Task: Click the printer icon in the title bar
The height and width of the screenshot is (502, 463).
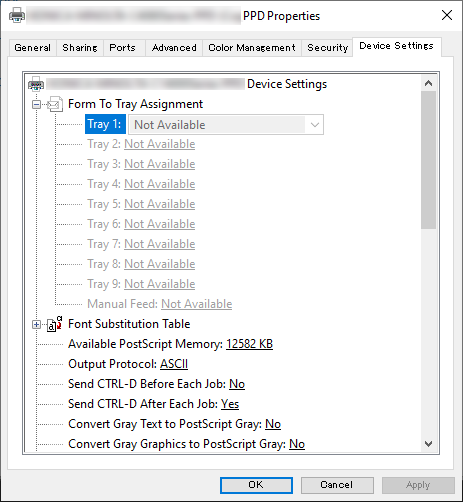Action: tap(17, 15)
